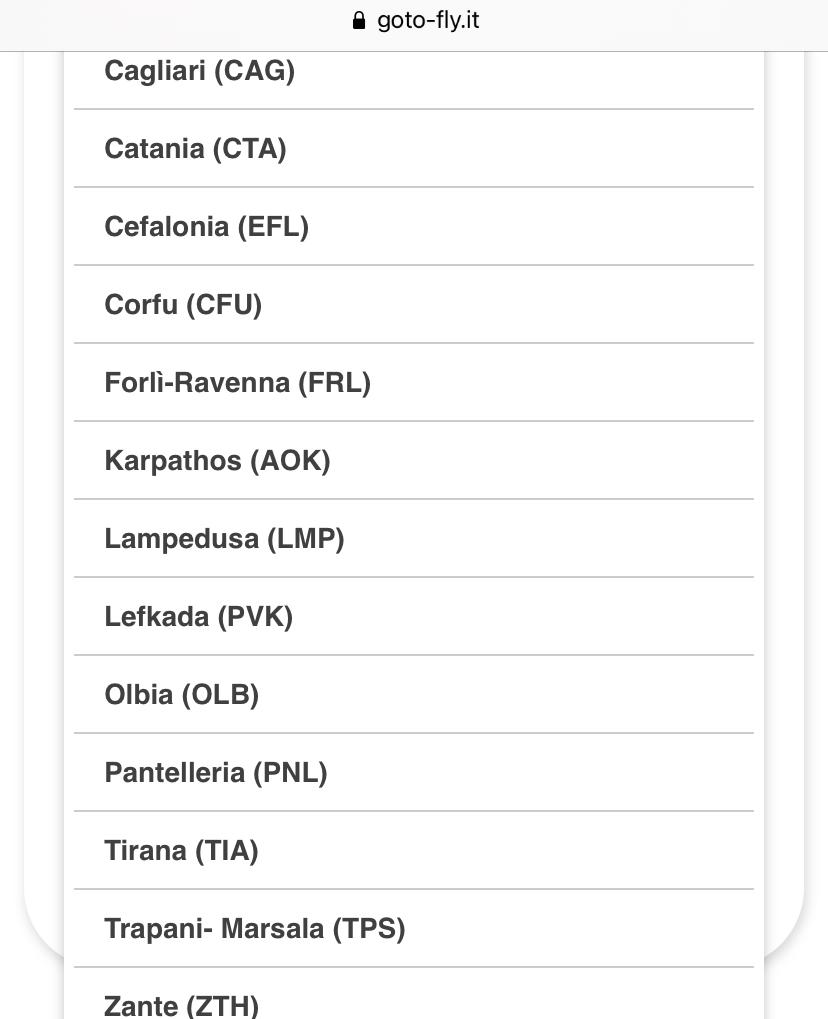Pick Cefalonia (EFL) as destination
The width and height of the screenshot is (828, 1019).
point(207,227)
